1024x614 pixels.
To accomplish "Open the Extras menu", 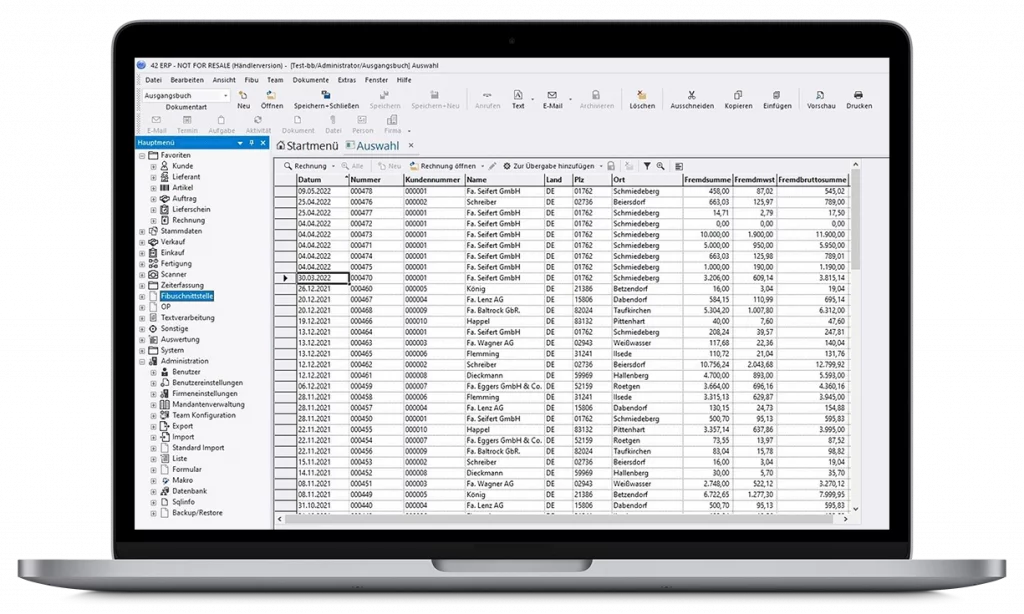I will [x=347, y=80].
